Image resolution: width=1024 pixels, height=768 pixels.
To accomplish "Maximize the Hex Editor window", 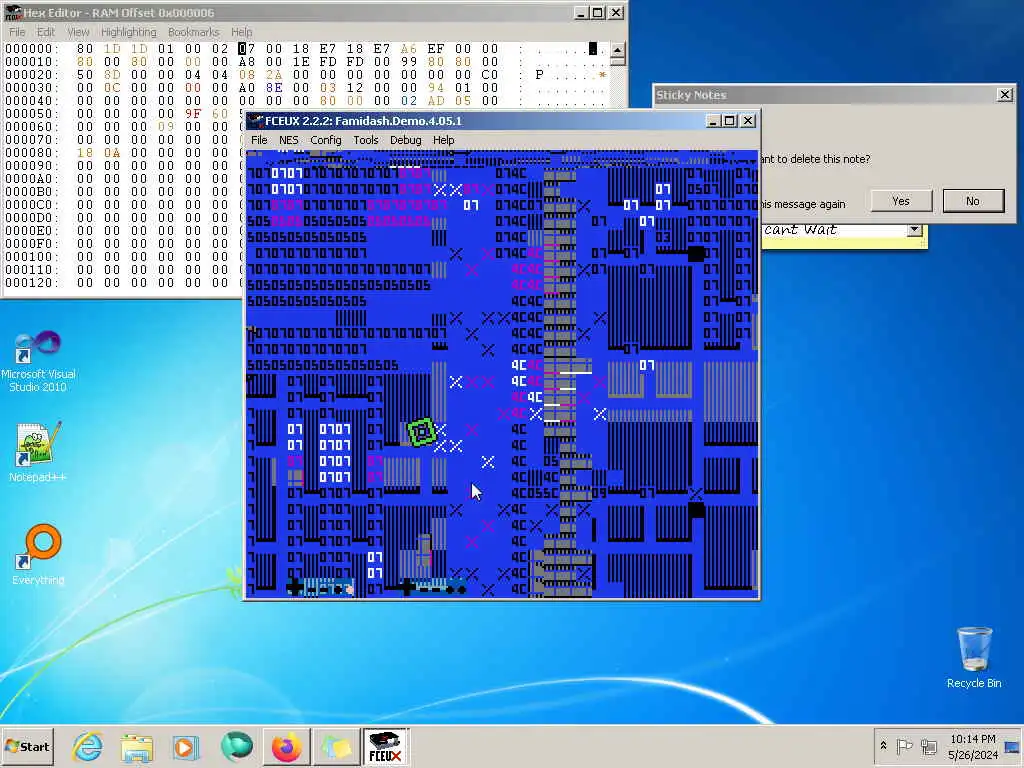I will tap(598, 12).
